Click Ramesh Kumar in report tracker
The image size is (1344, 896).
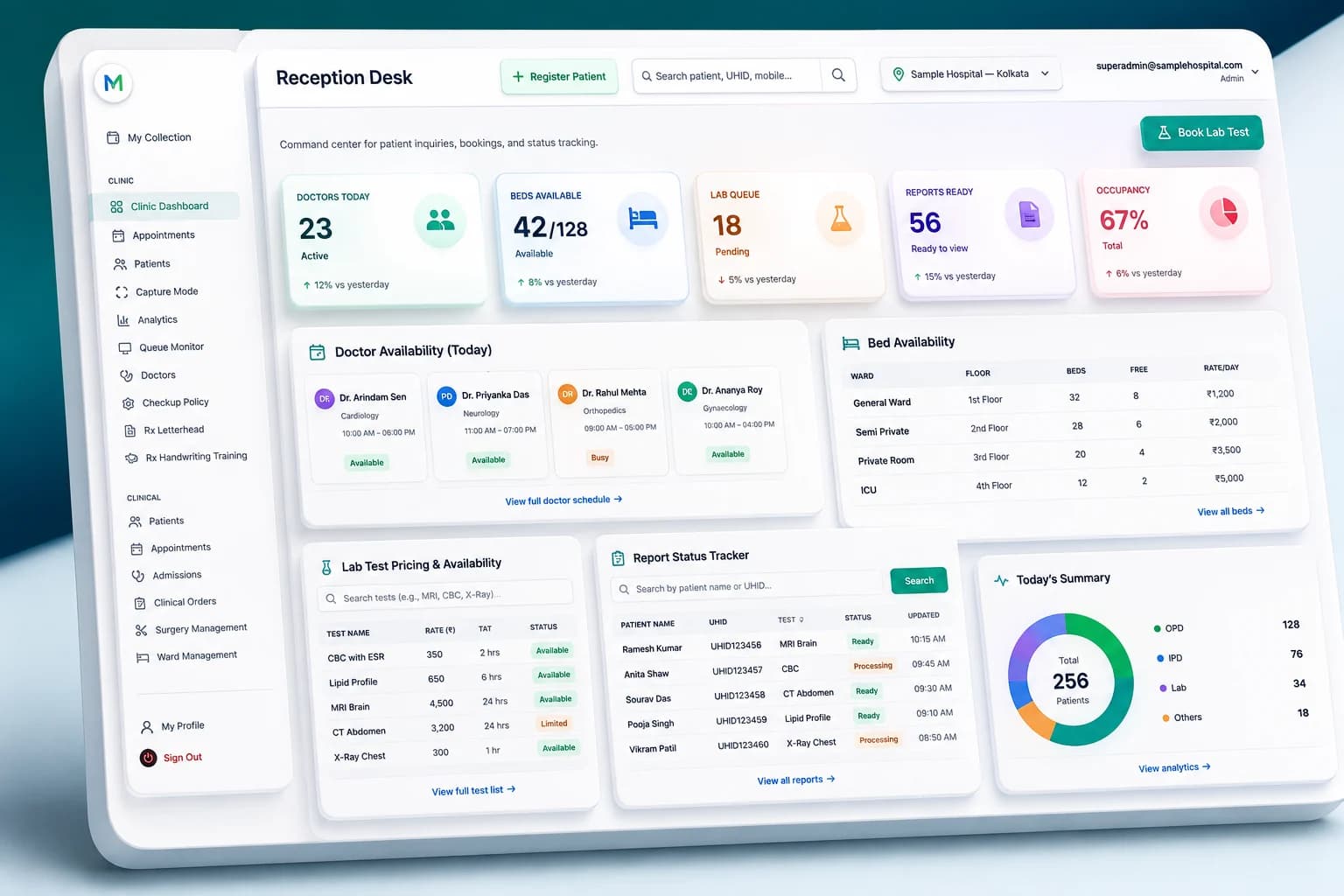pos(652,649)
